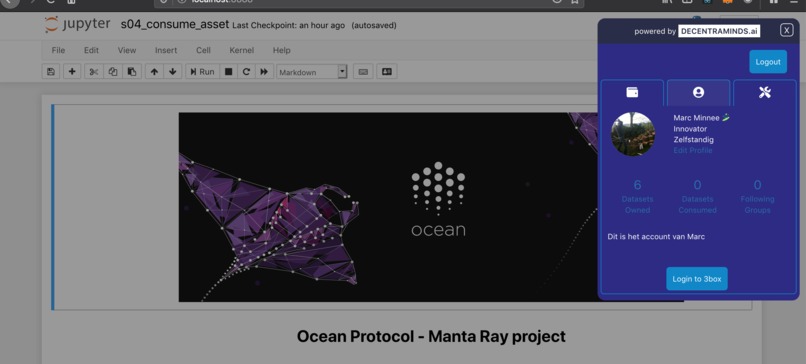This screenshot has width=806, height=364.
Task: Switch to the tools wrench tab
Action: pyautogui.click(x=765, y=93)
